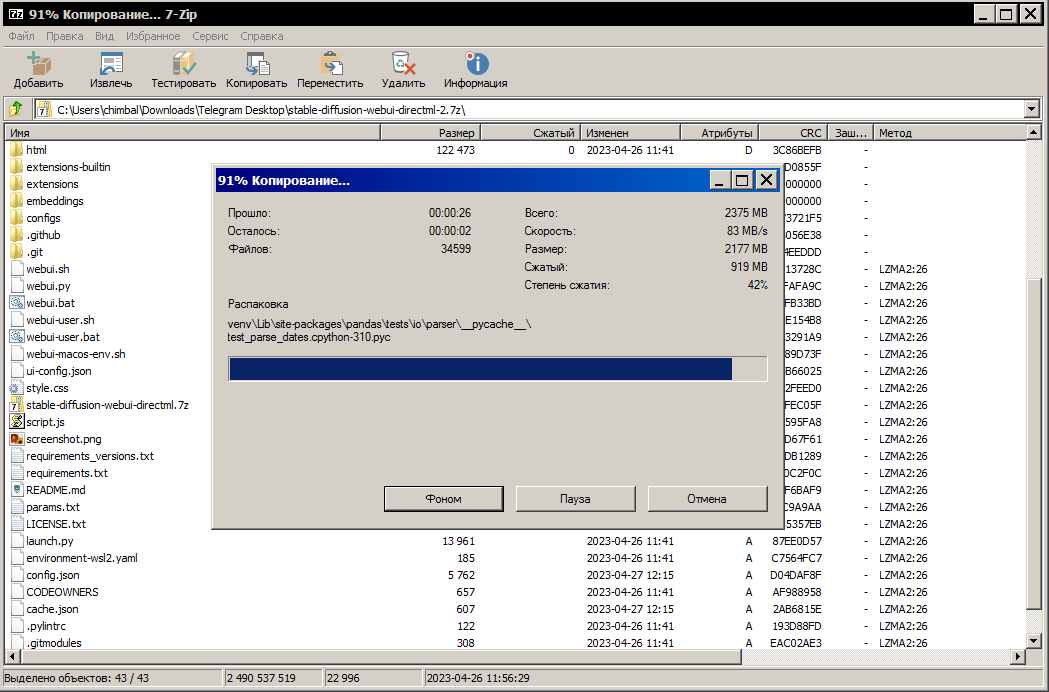Sort by the Изменен column header
The height and width of the screenshot is (692, 1049).
630,133
